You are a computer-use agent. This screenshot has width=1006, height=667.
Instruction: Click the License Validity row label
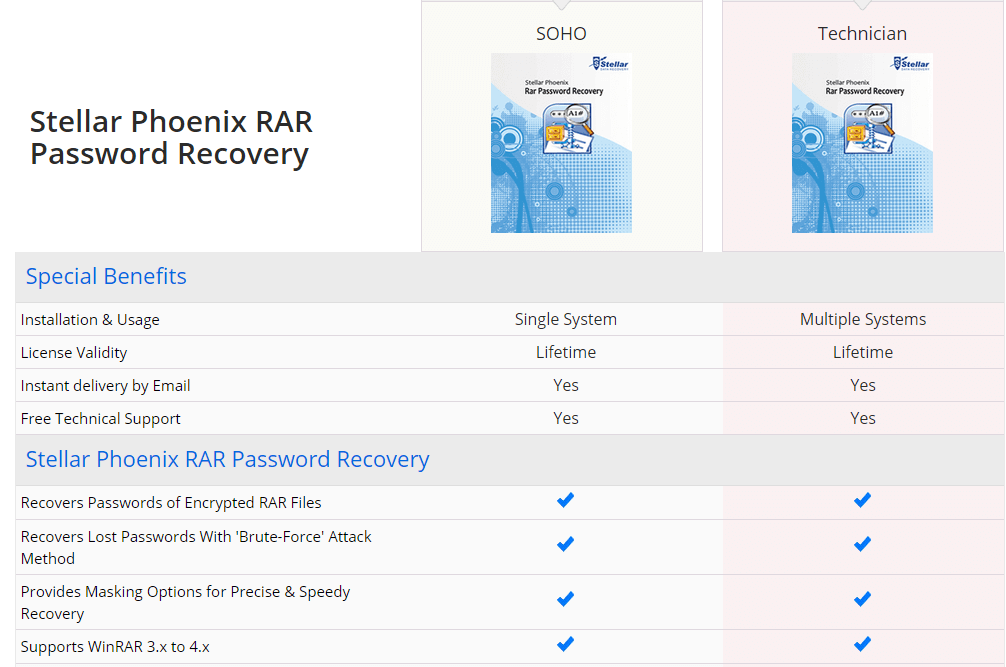point(74,353)
